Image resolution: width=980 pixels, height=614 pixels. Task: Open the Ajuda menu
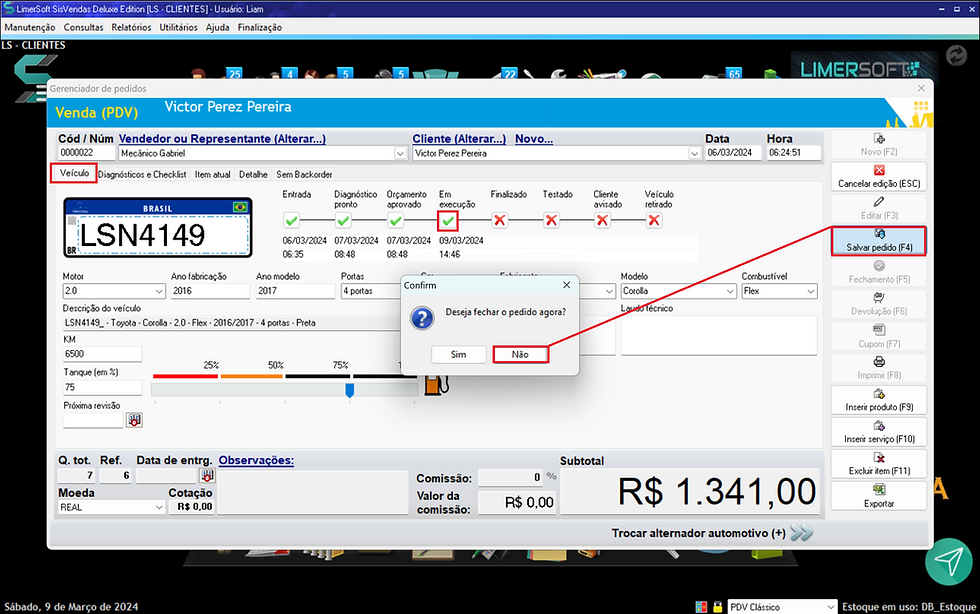point(218,28)
